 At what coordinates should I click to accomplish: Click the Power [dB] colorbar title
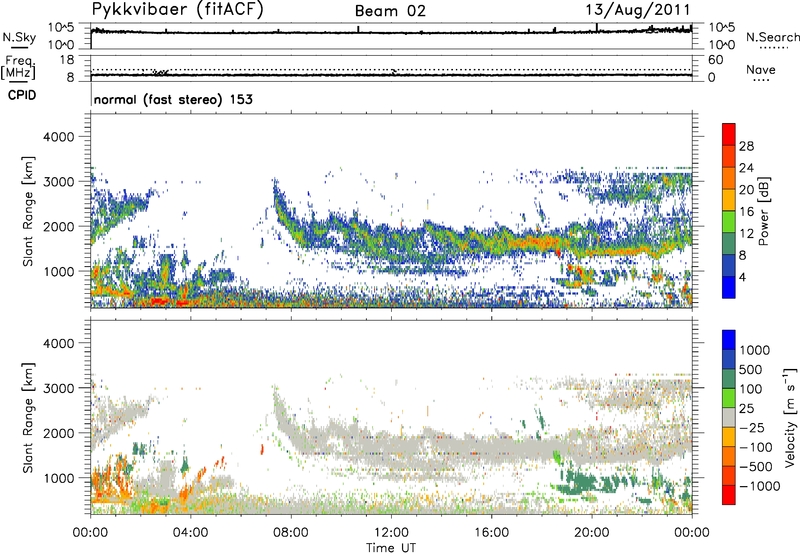pos(763,211)
